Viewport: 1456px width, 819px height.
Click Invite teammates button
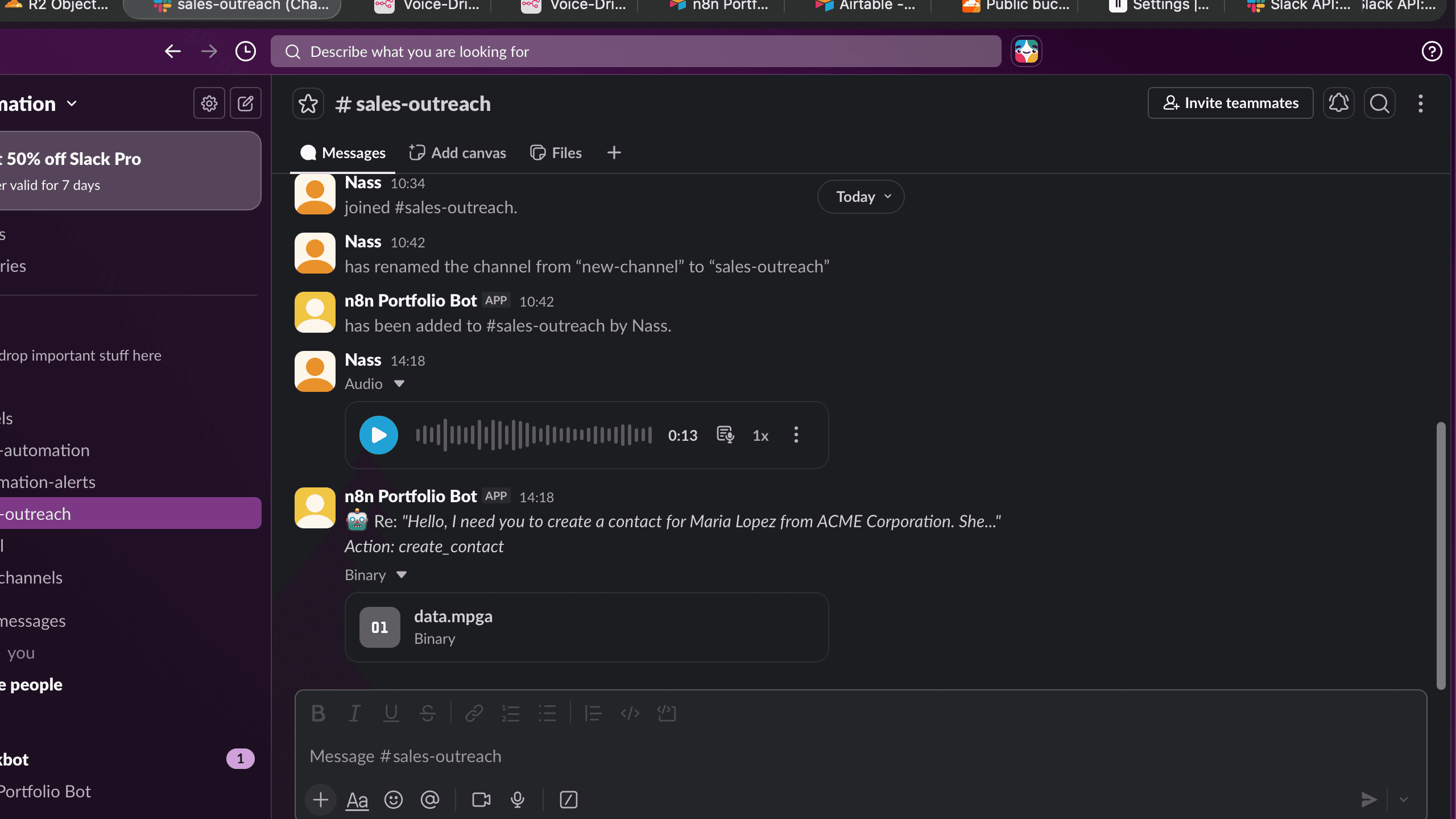pos(1231,103)
